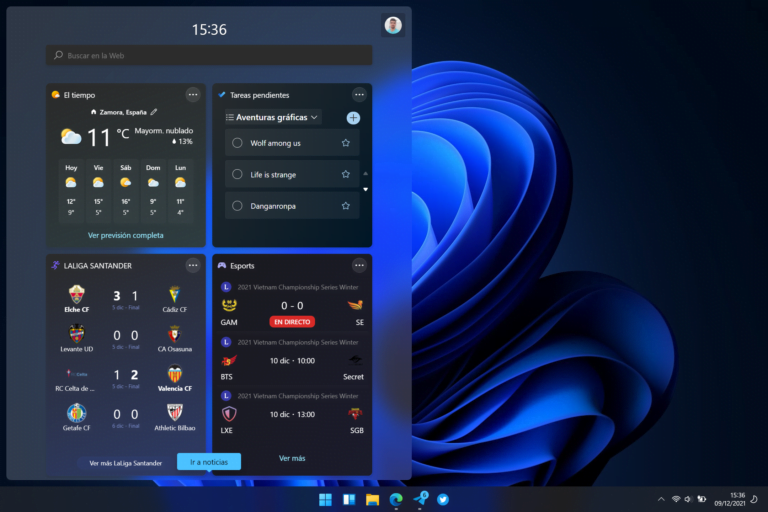
Task: Open Widgets icon in taskbar
Action: coord(349,499)
